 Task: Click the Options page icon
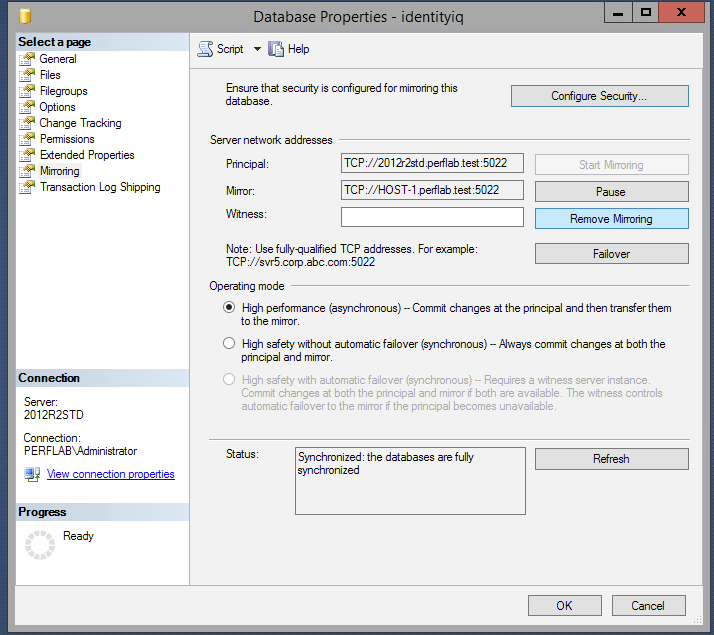pos(27,107)
